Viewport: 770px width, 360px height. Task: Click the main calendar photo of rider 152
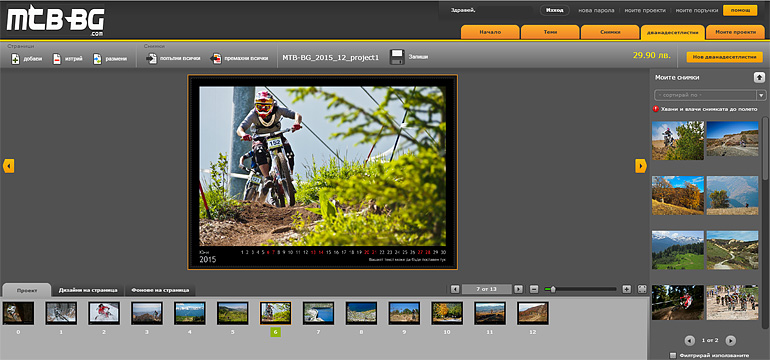tap(322, 166)
